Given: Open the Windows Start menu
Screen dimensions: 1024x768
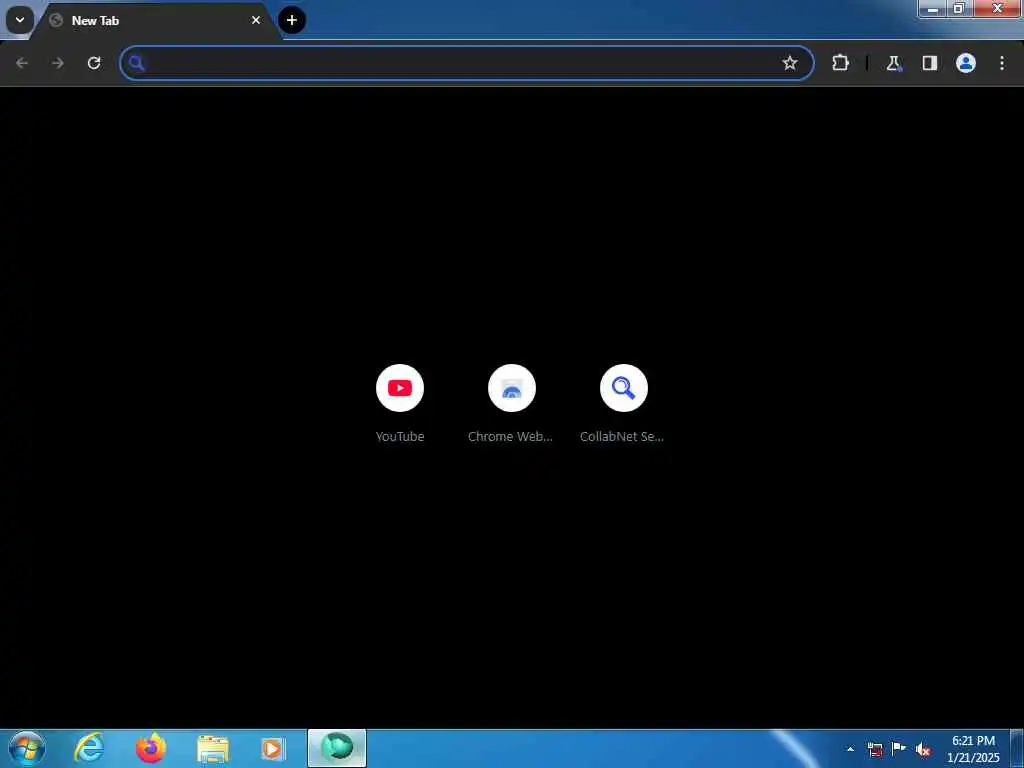Looking at the screenshot, I should pos(27,748).
